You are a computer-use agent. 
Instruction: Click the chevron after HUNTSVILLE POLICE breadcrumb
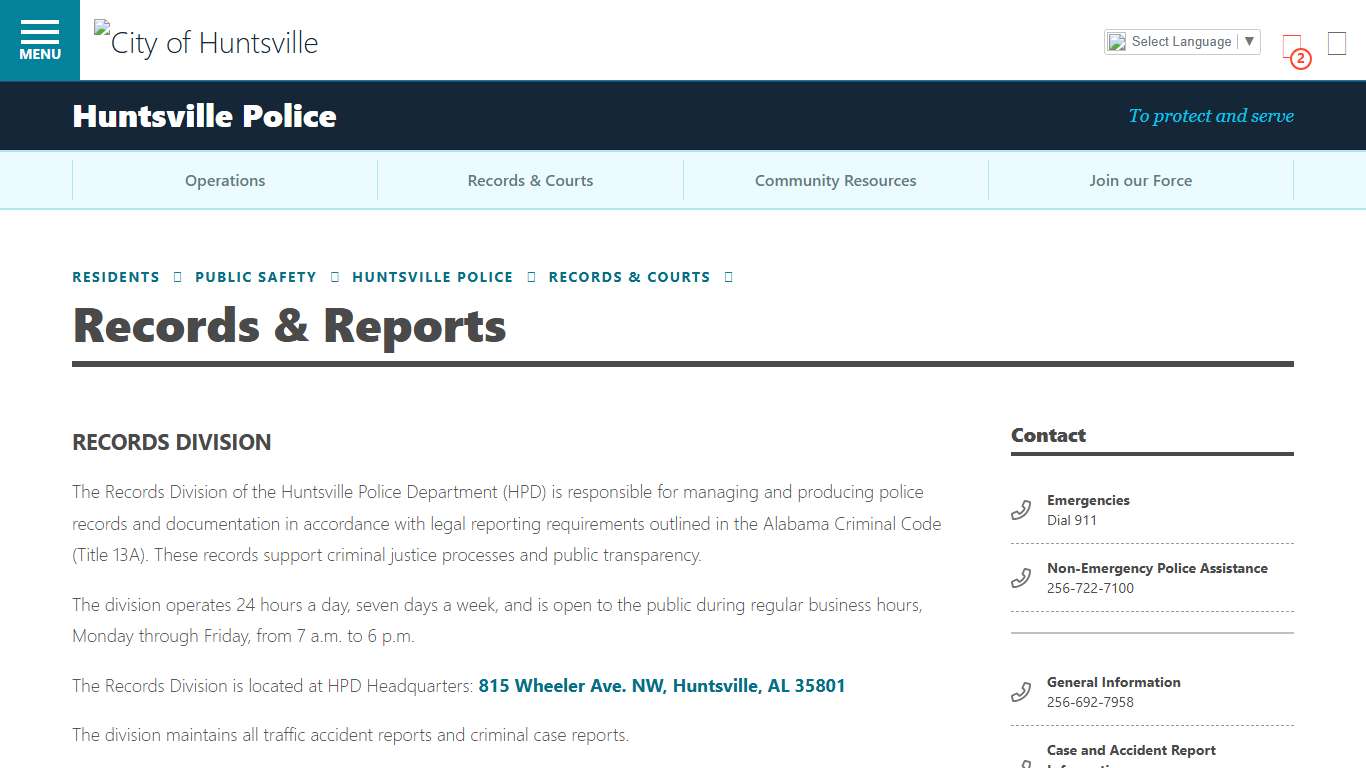pos(531,276)
